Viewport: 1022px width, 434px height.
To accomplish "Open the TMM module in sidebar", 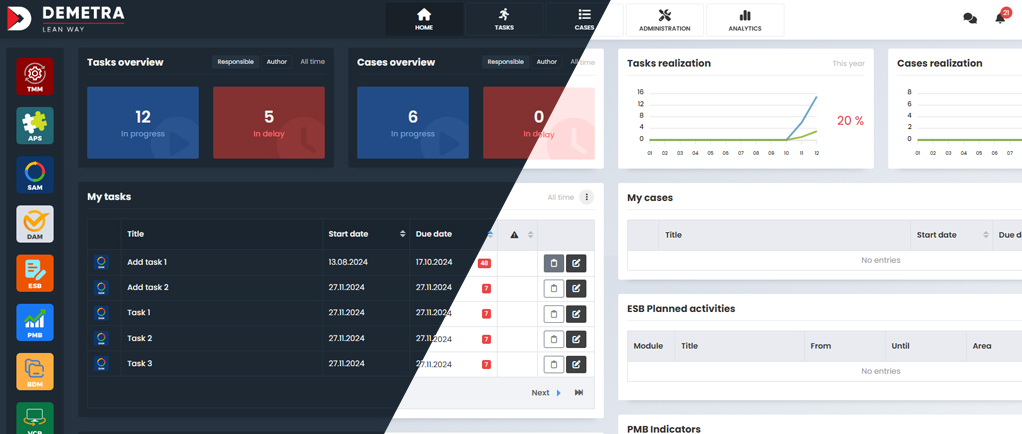I will 35,77.
